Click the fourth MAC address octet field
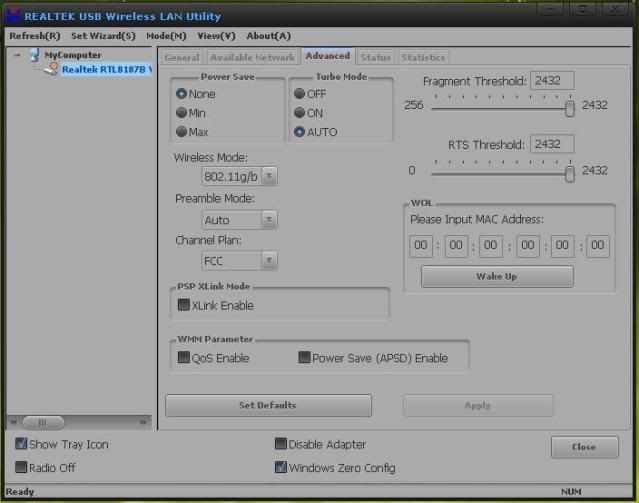Image resolution: width=639 pixels, height=503 pixels. click(528, 246)
